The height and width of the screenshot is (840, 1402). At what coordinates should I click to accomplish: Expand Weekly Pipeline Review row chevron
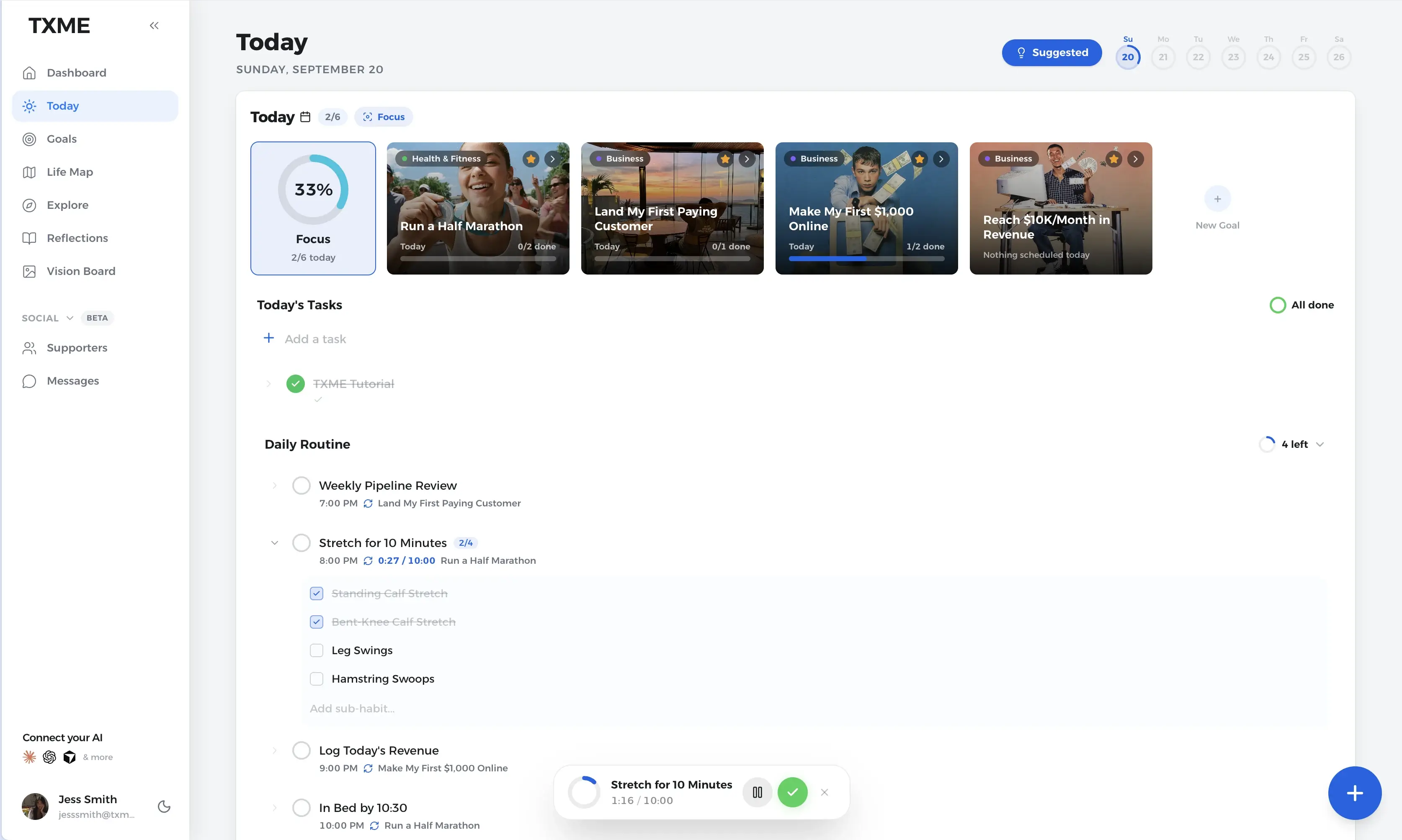tap(275, 485)
